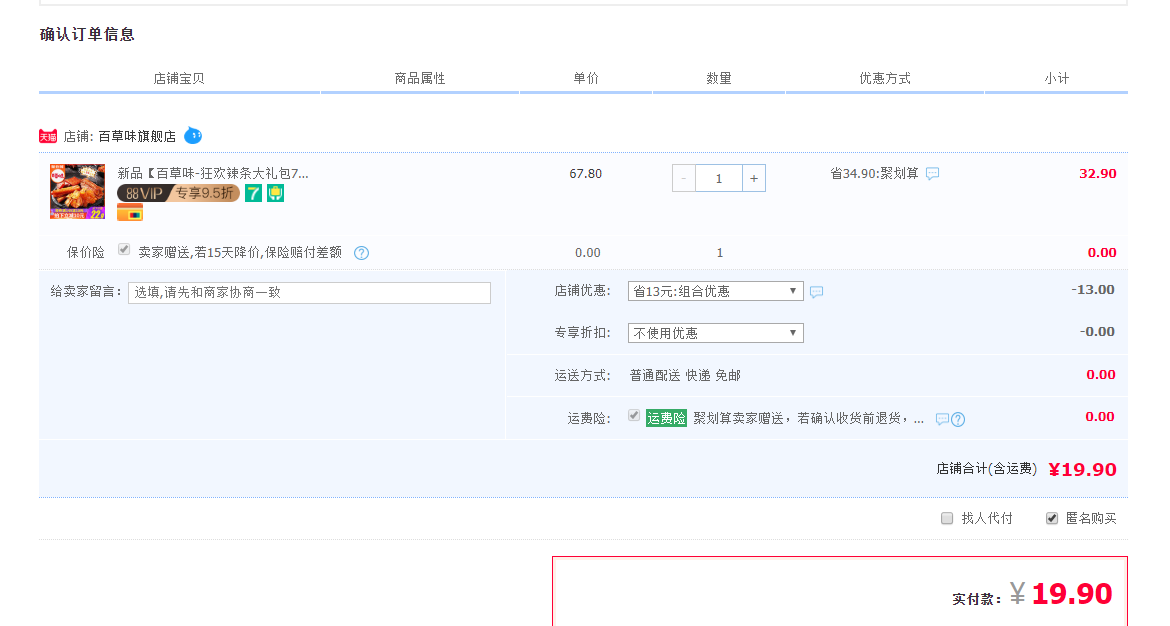Open the product title link 新品【百草味-狂欢辣条大礼包7...
This screenshot has height=626, width=1170.
[x=213, y=173]
